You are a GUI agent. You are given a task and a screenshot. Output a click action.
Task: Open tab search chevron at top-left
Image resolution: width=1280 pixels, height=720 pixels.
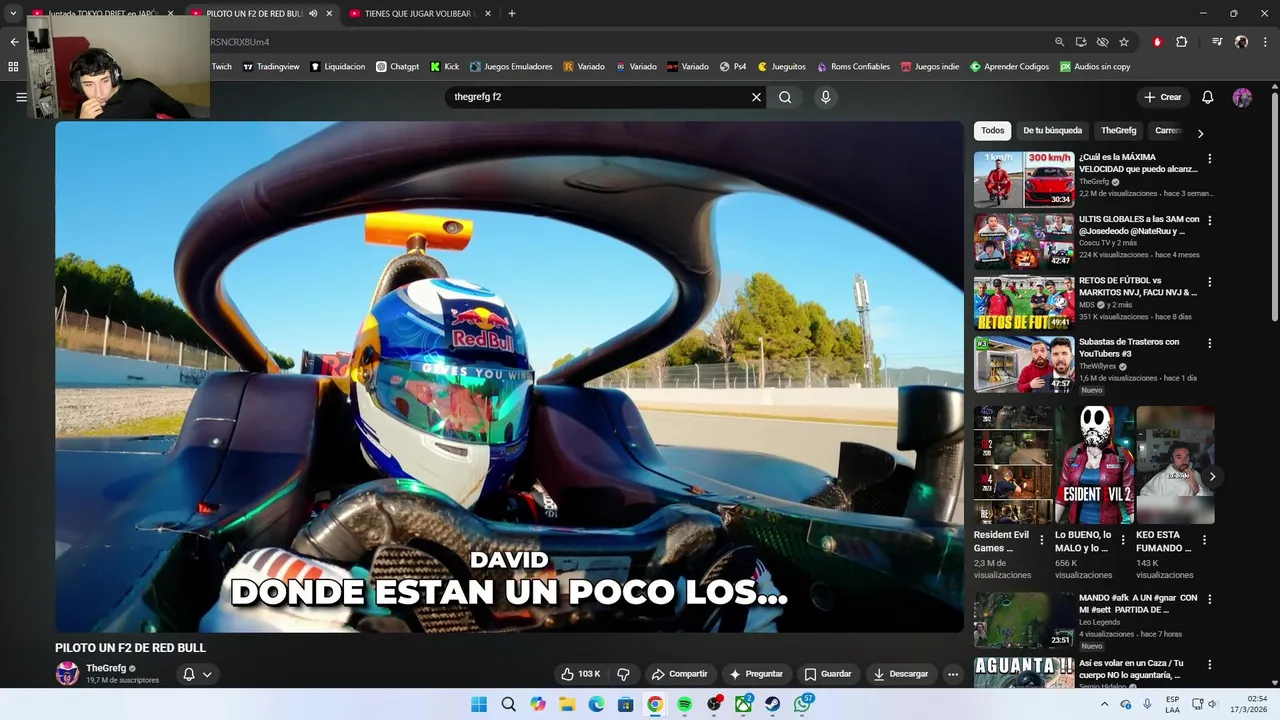click(13, 13)
